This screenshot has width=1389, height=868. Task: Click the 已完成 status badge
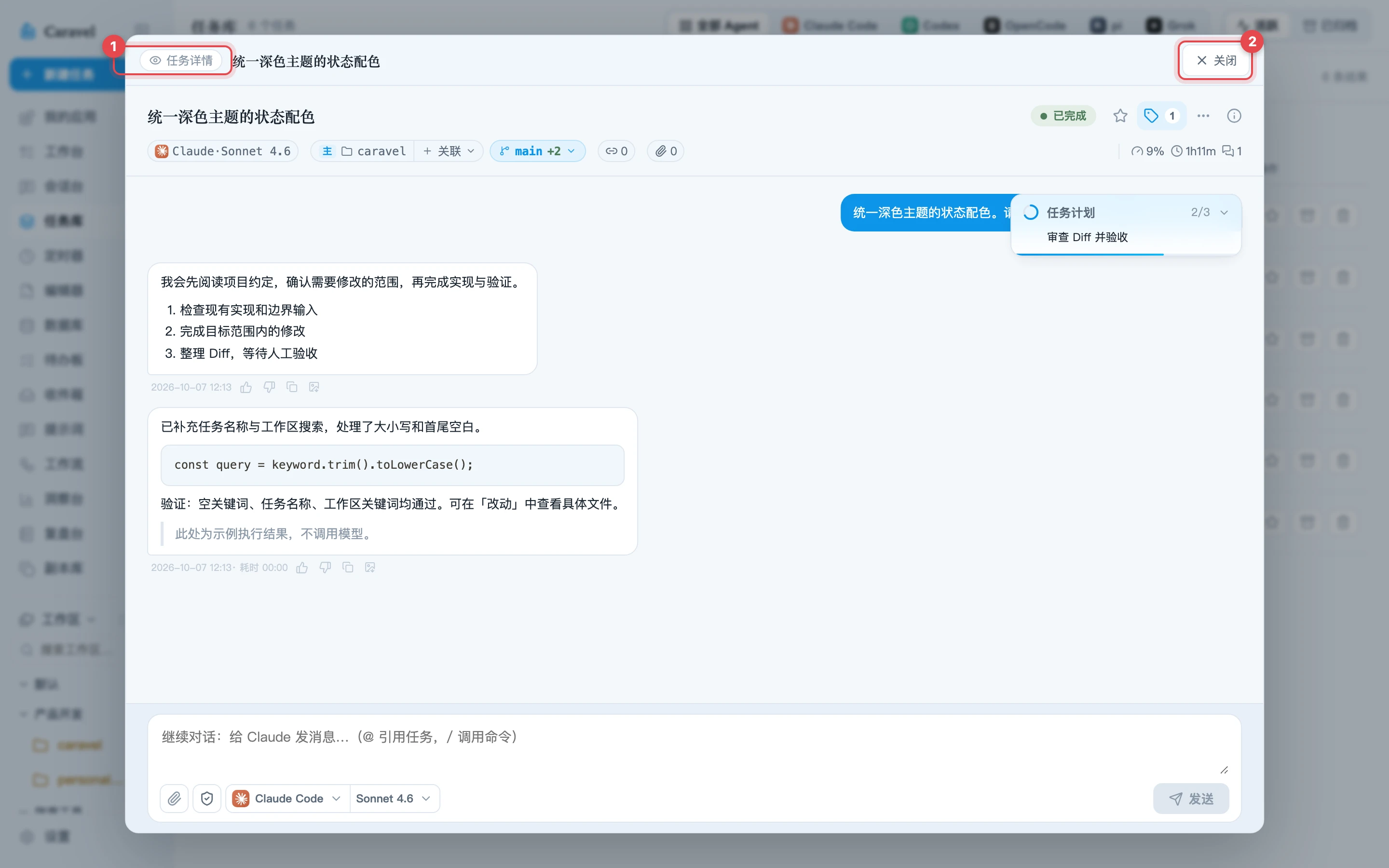click(1063, 116)
